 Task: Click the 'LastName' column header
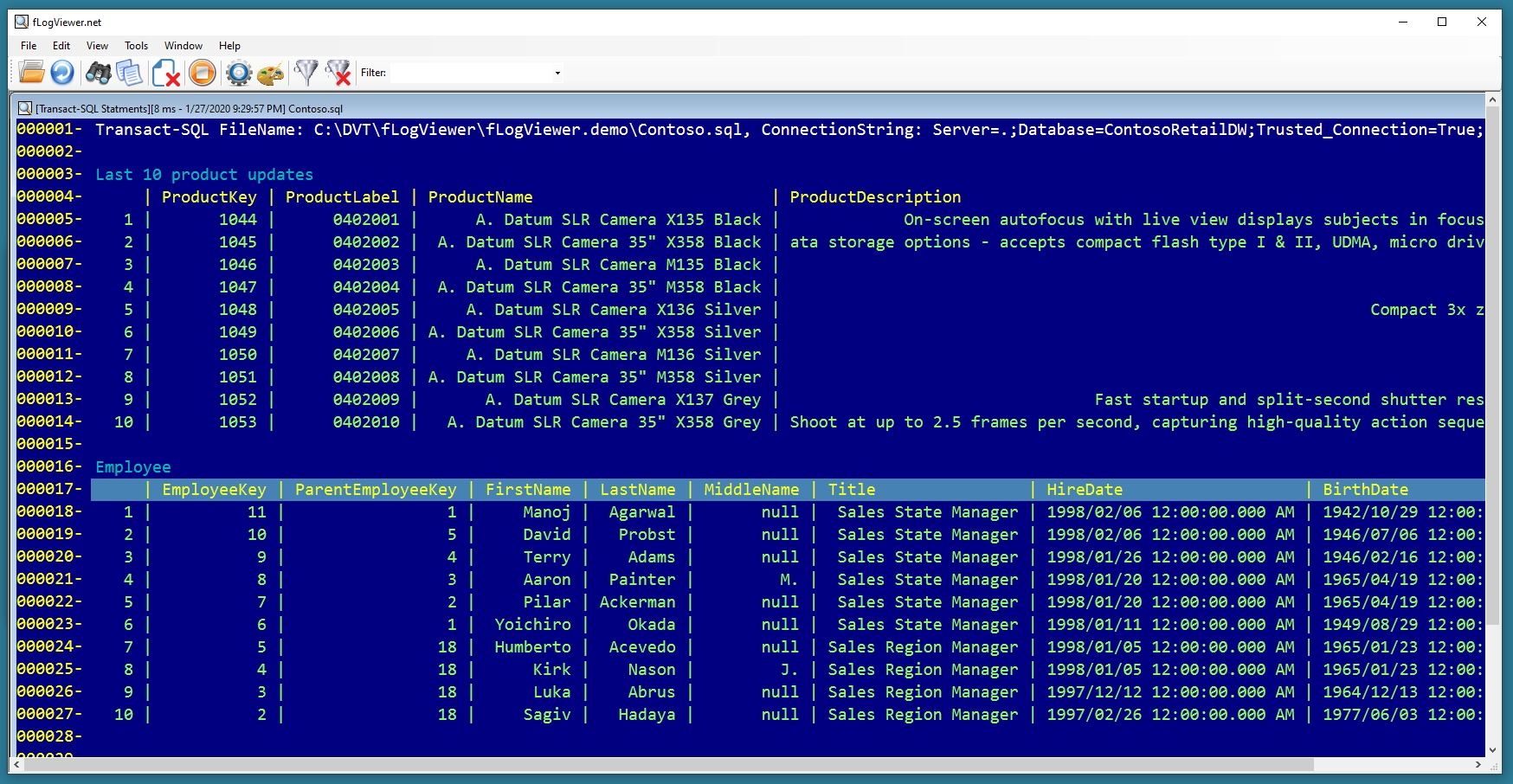(638, 490)
